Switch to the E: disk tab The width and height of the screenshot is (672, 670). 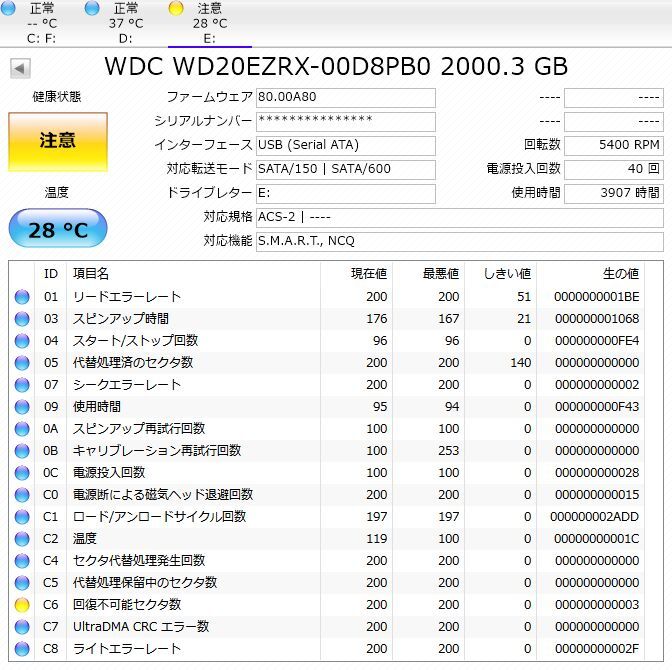tap(210, 23)
